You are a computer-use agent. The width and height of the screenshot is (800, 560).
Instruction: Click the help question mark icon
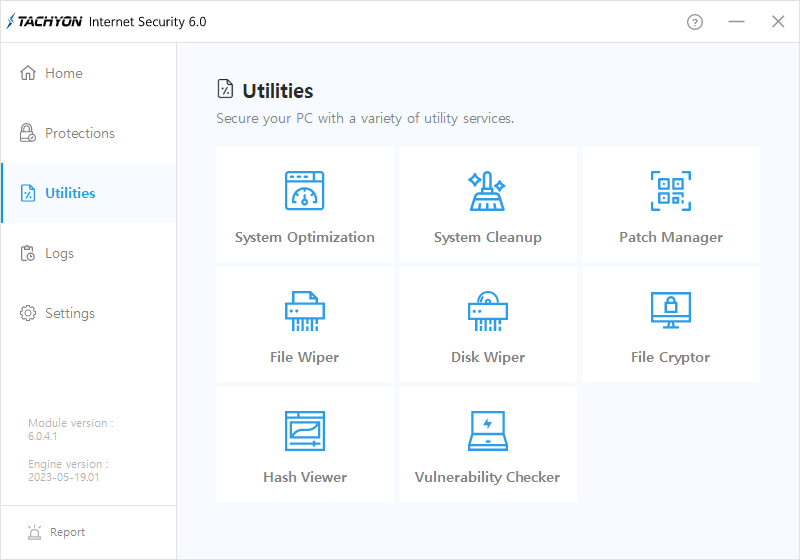pyautogui.click(x=695, y=22)
